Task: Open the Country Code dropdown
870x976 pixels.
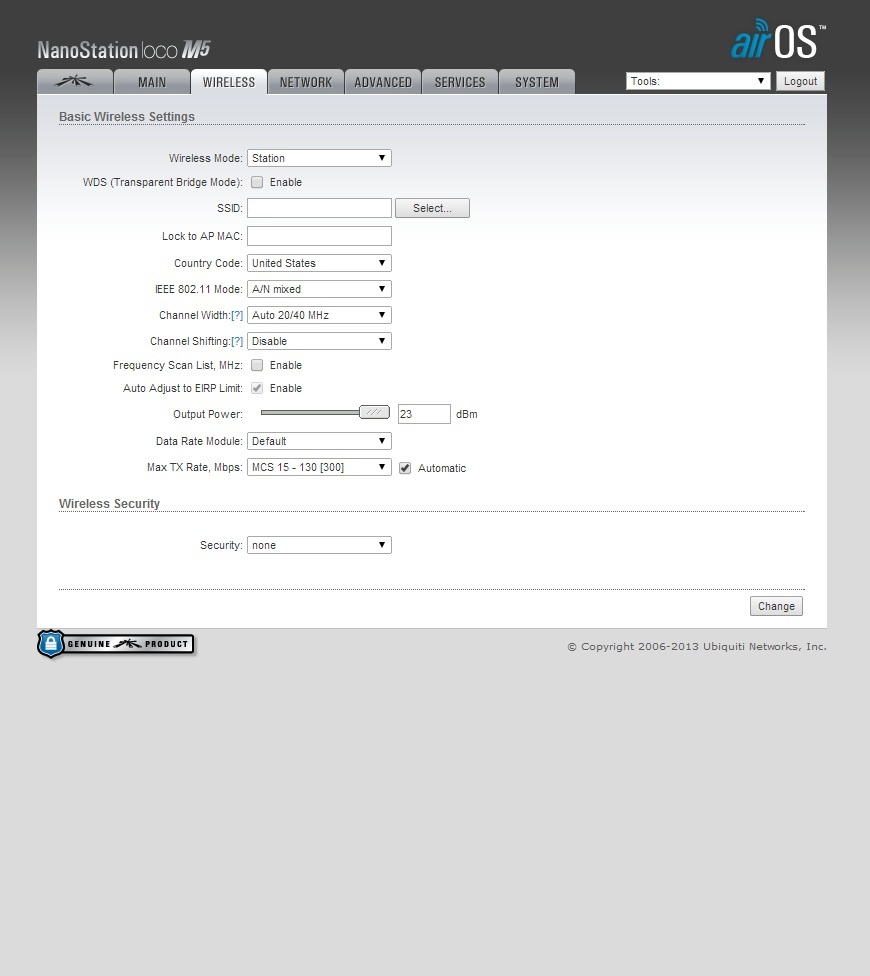Action: point(319,263)
